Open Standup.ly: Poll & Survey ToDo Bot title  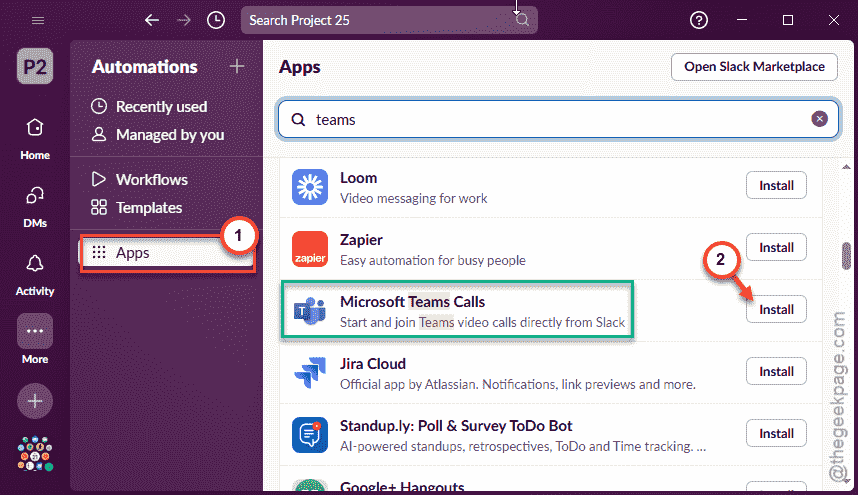(456, 426)
